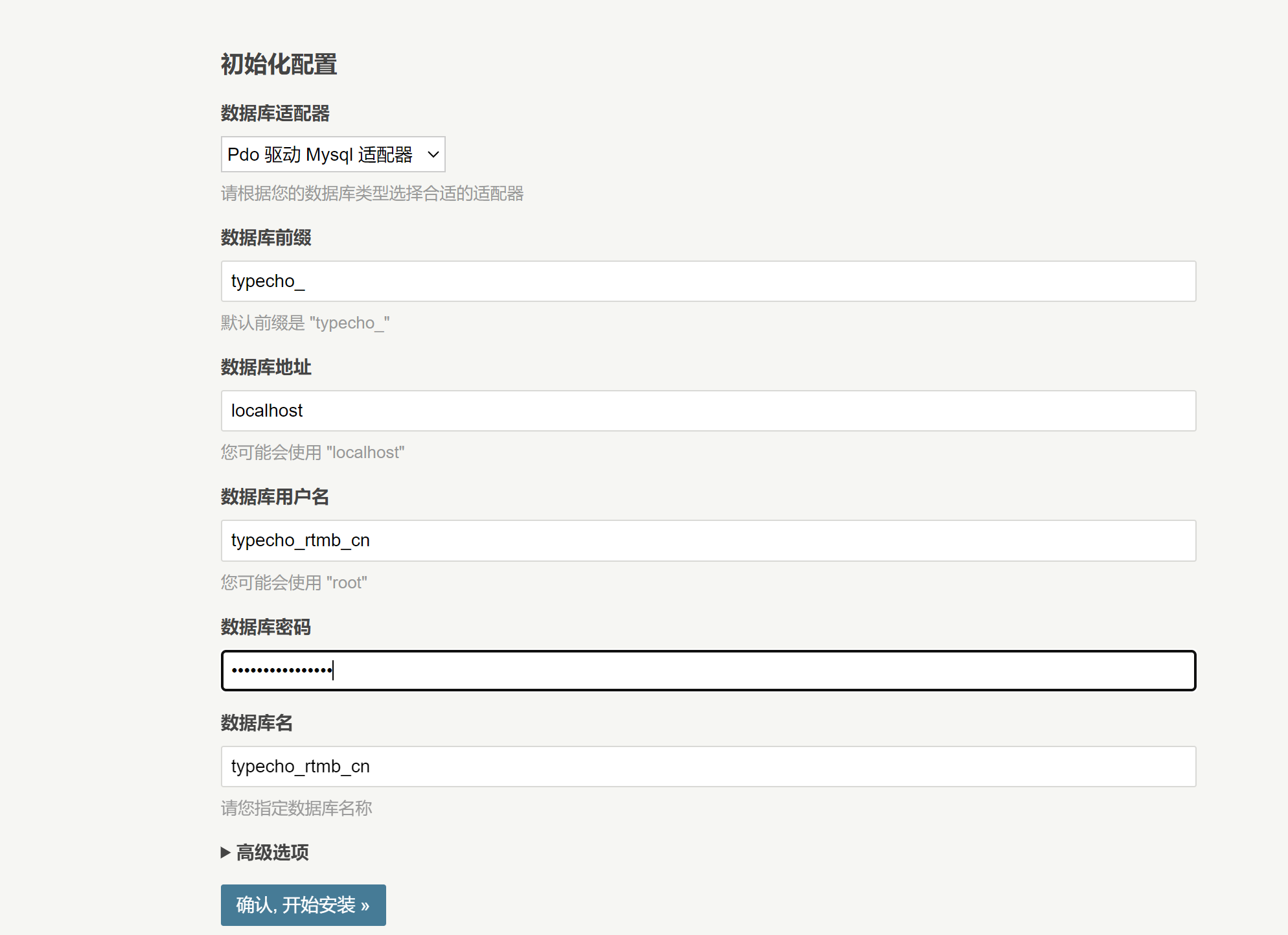Expand the 高级选项 disclosure triangle
Image resolution: width=1288 pixels, height=935 pixels.
[226, 852]
